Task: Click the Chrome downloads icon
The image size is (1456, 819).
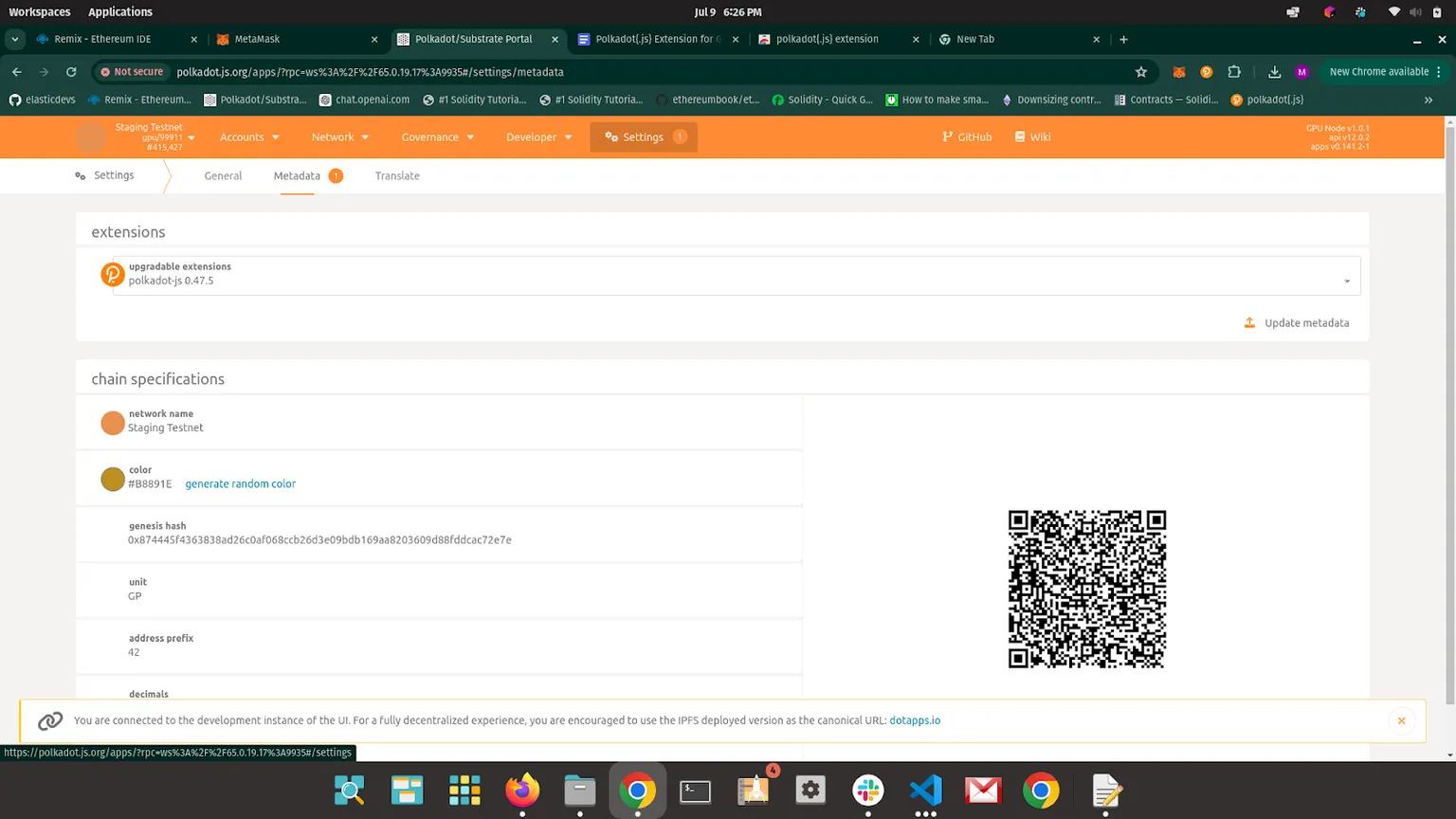Action: [x=1273, y=71]
